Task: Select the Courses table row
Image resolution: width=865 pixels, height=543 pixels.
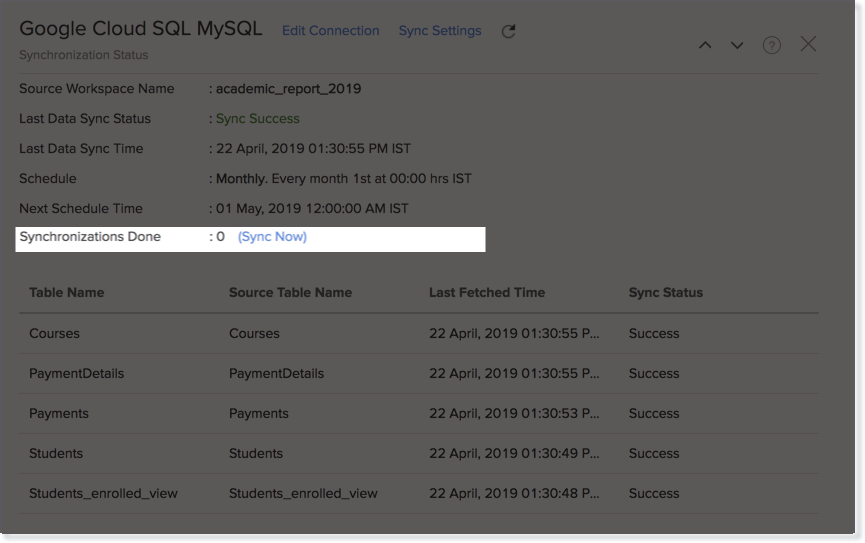Action: (x=54, y=333)
